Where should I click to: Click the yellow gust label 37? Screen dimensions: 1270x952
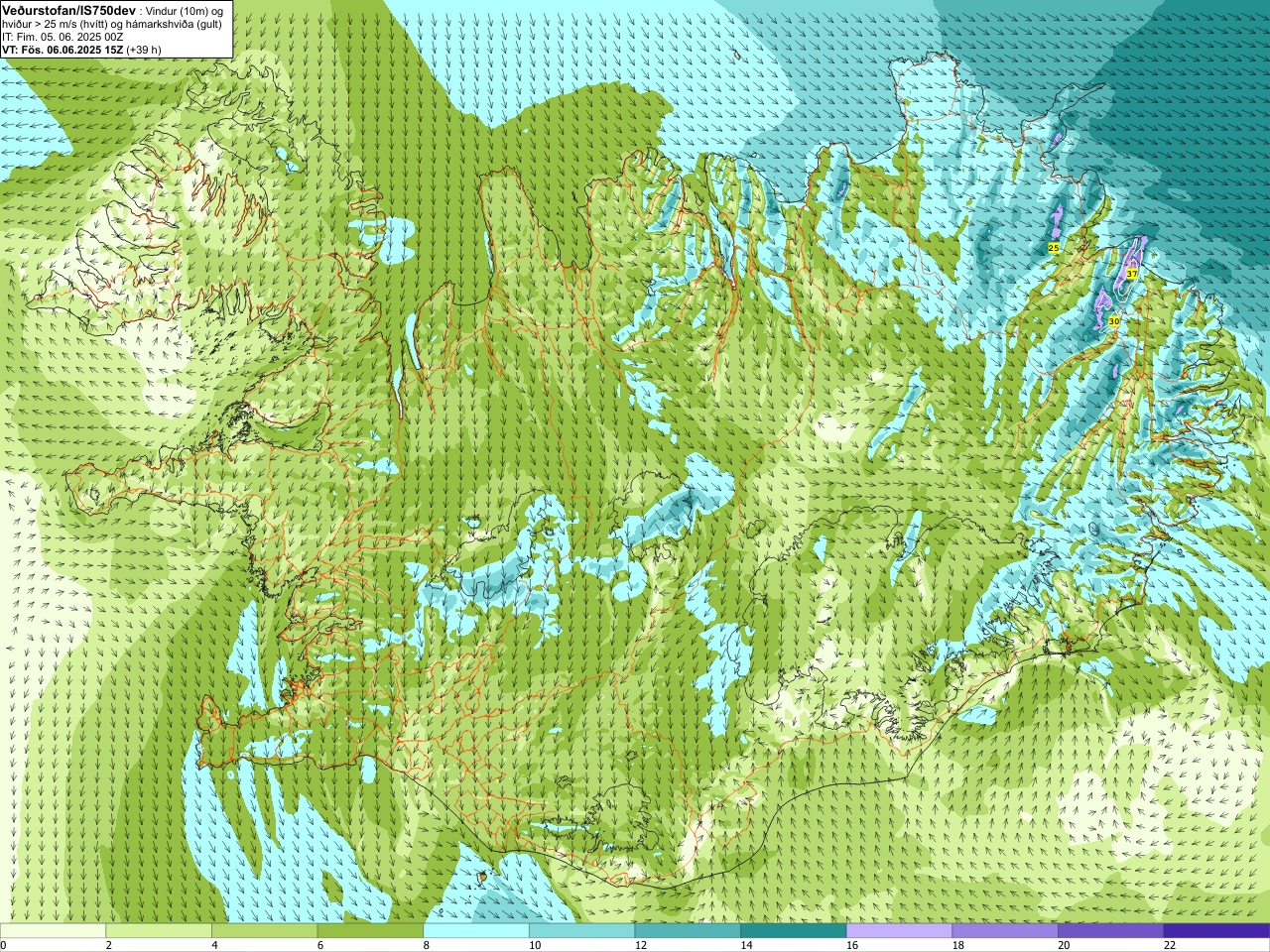tap(1132, 274)
